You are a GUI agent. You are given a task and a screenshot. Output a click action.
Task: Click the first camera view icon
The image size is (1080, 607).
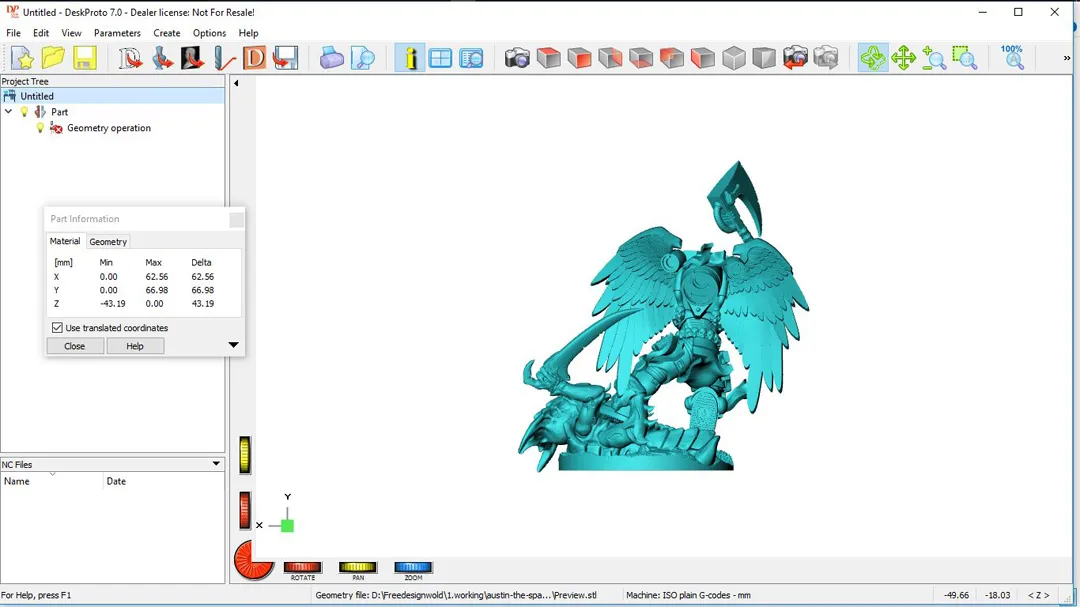(517, 58)
